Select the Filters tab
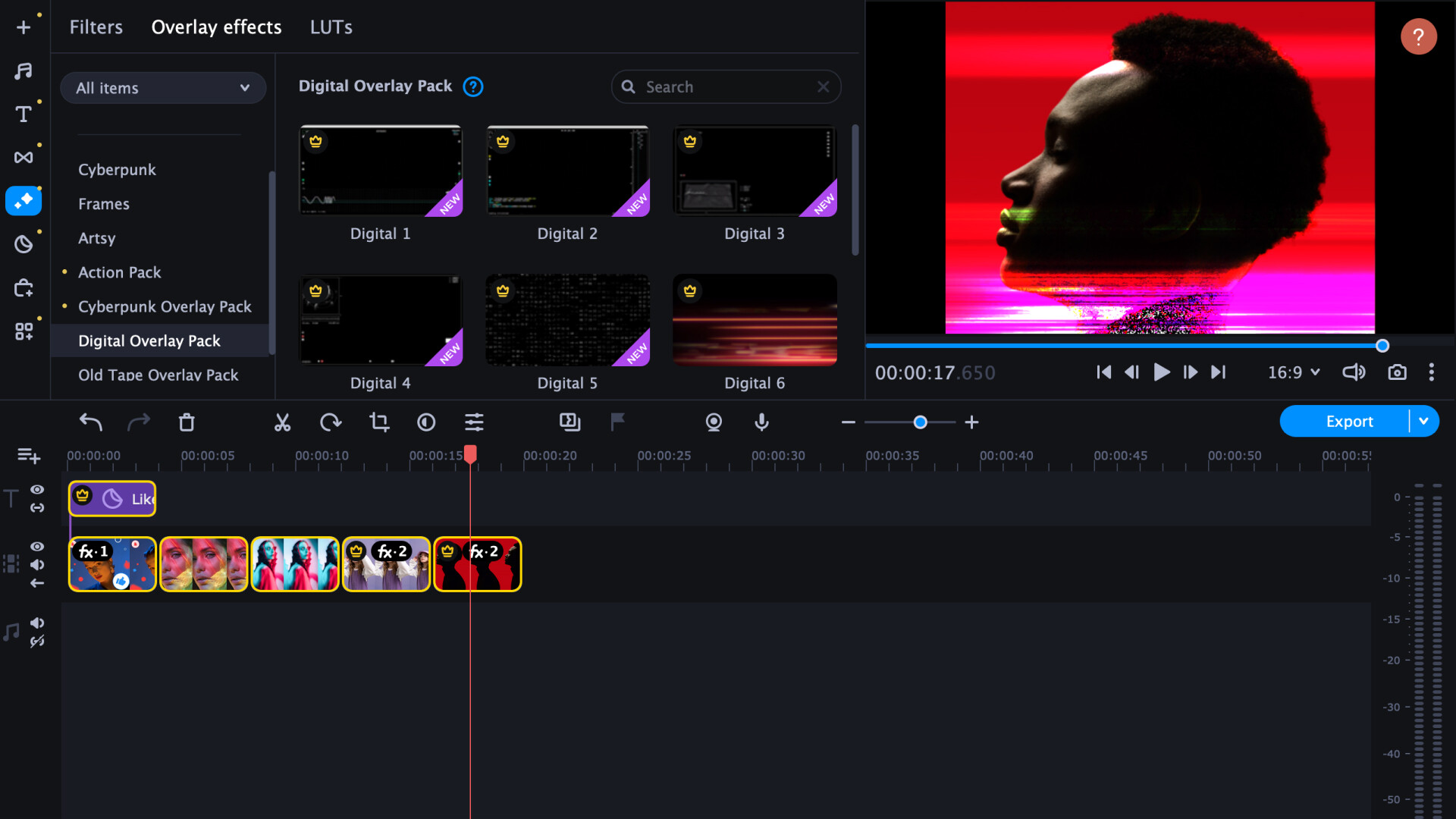This screenshot has height=819, width=1456. click(96, 27)
